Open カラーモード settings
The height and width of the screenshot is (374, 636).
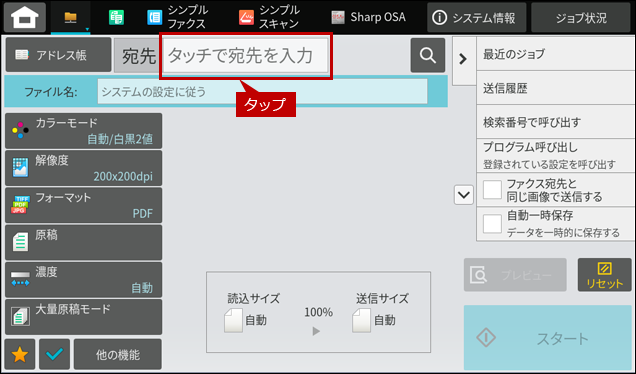pyautogui.click(x=84, y=131)
